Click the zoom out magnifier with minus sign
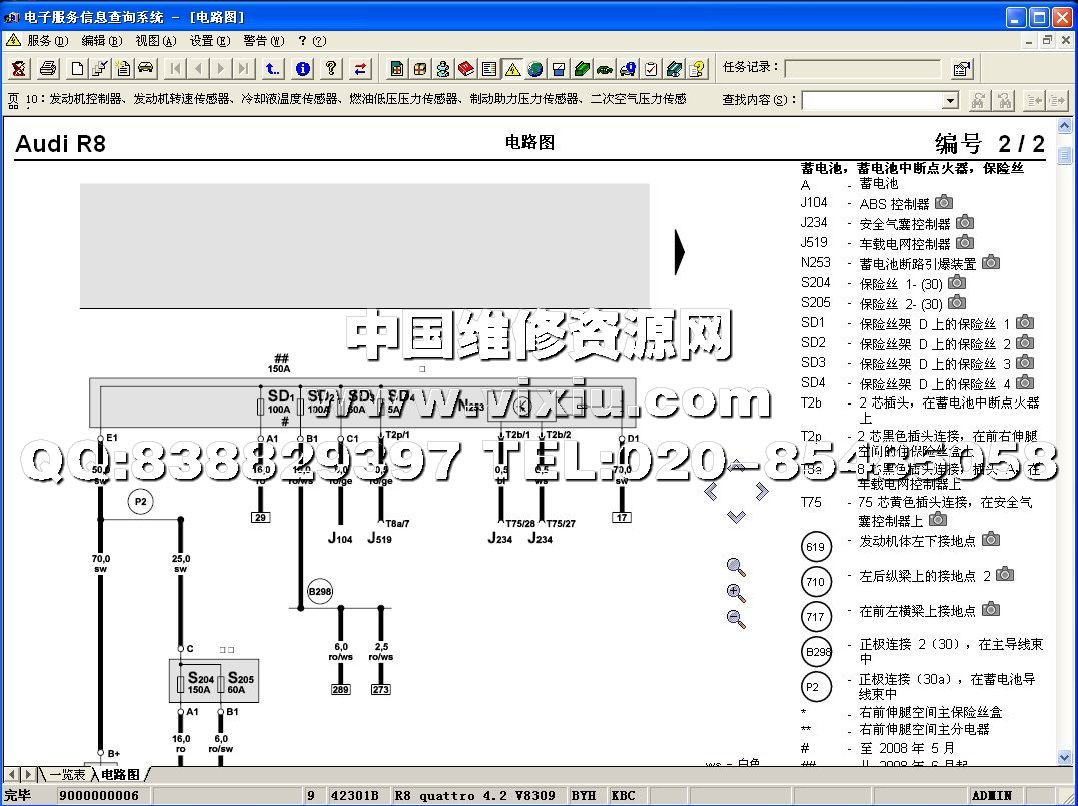 (736, 618)
